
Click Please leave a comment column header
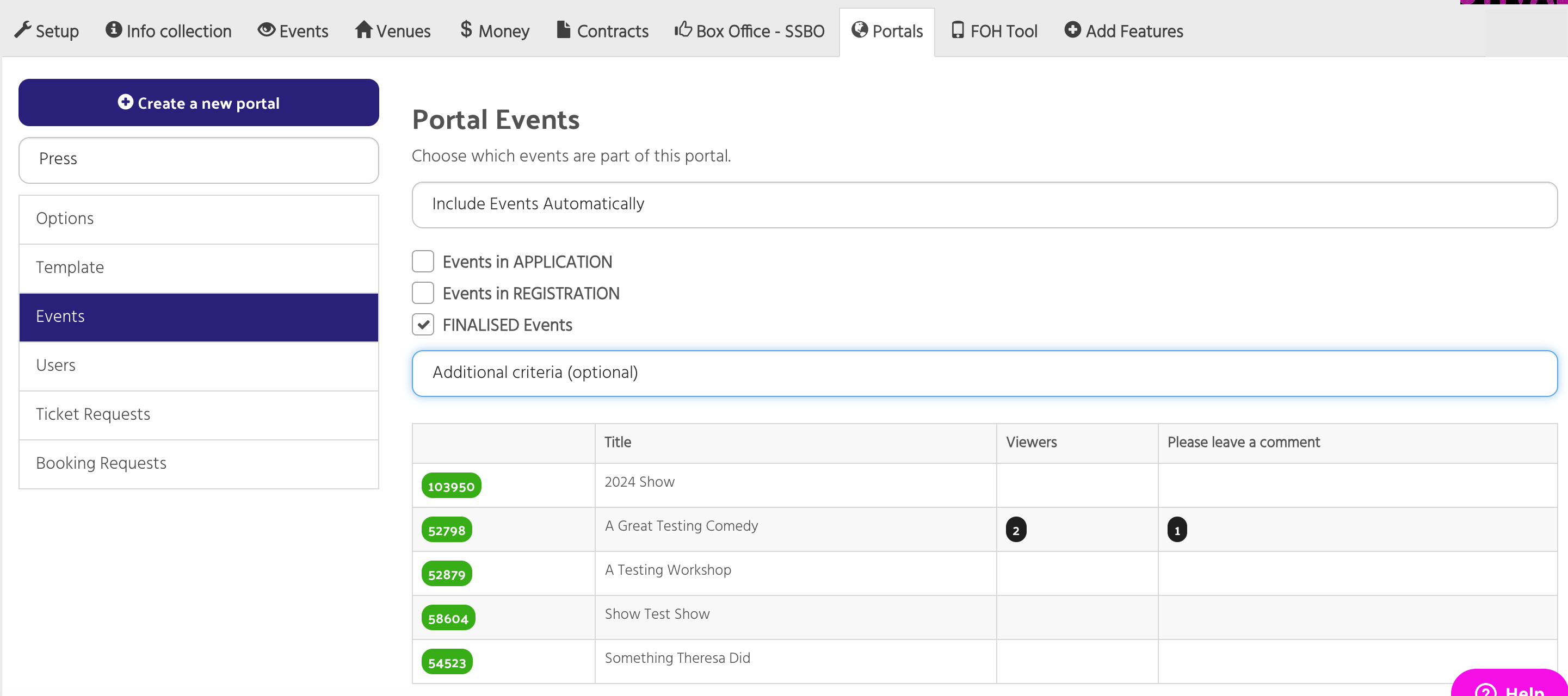(1244, 442)
